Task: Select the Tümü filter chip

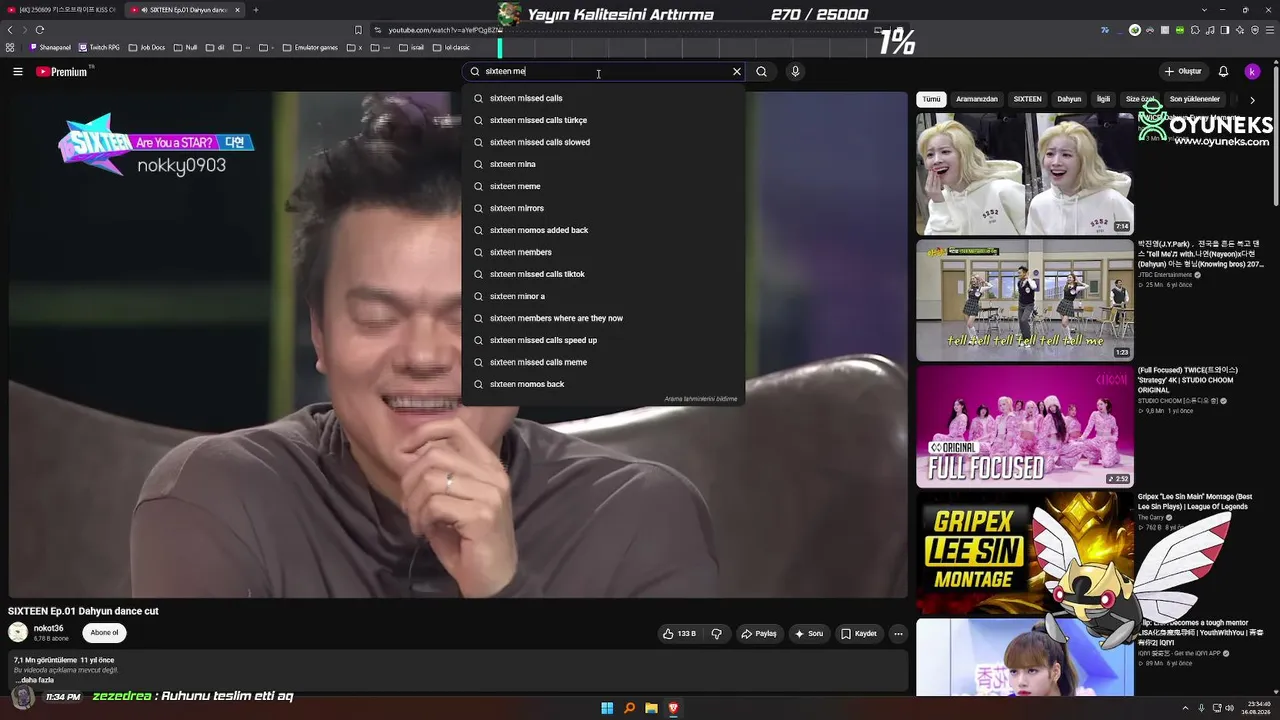Action: coord(931,99)
